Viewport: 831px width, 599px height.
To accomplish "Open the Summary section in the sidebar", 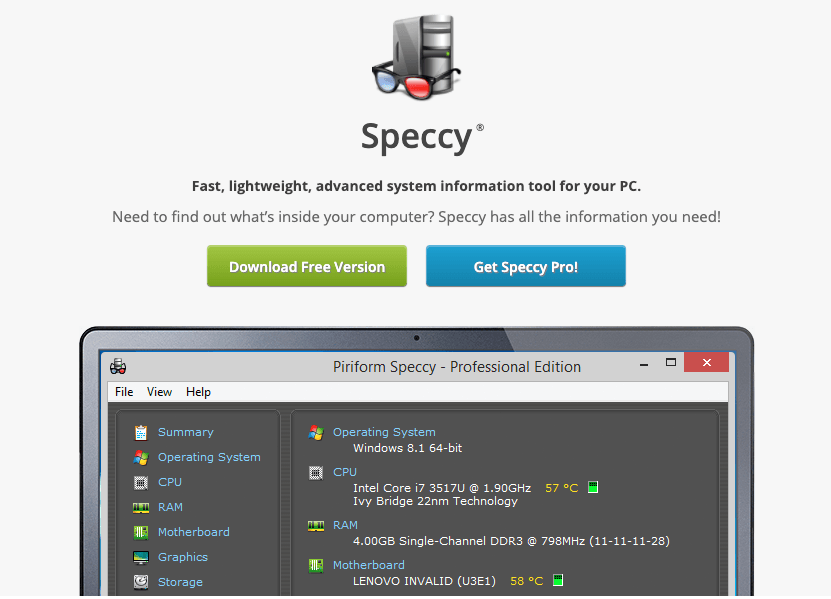I will (x=185, y=432).
